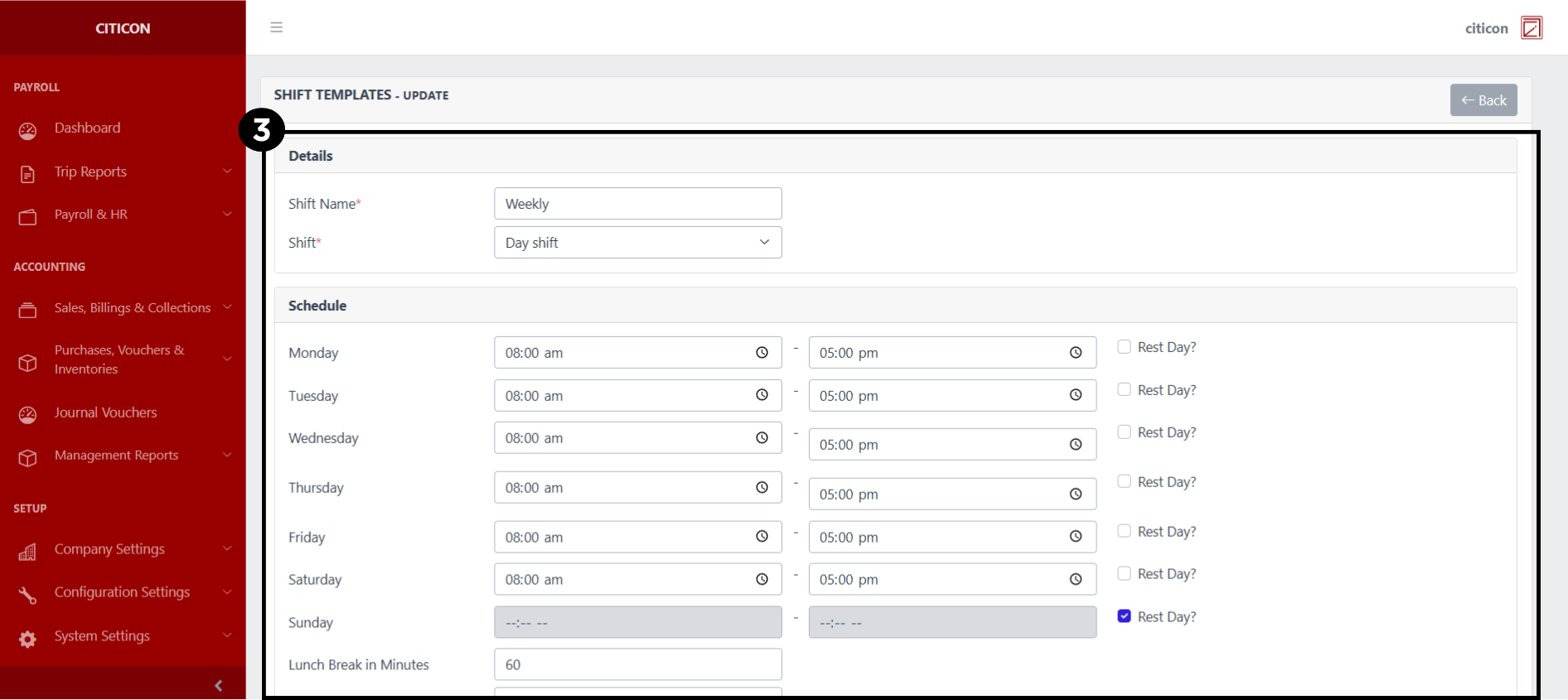Image resolution: width=1568 pixels, height=700 pixels.
Task: Focus Lunch Break in Minutes field
Action: coord(638,664)
